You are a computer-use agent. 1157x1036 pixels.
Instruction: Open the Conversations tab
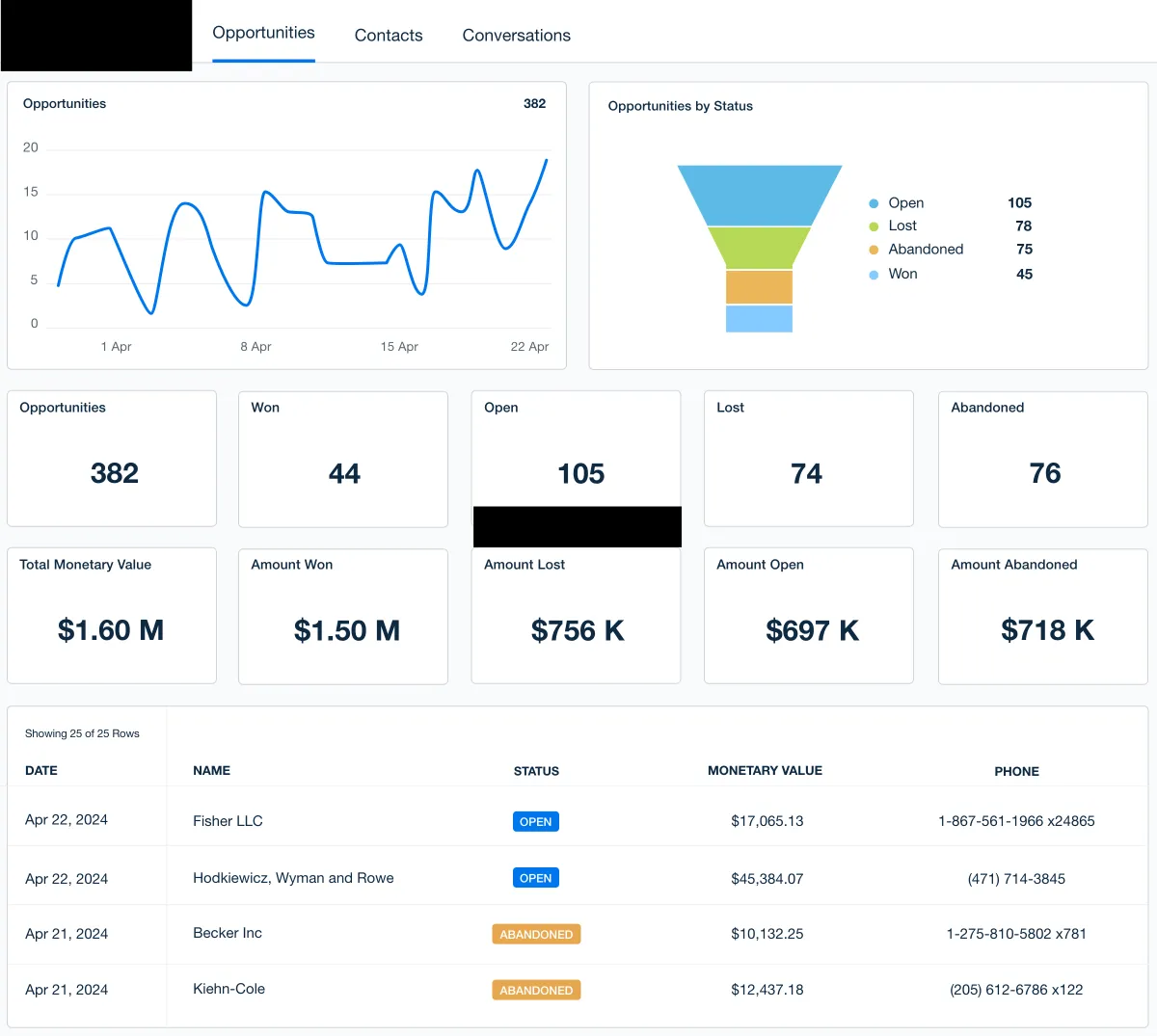click(516, 35)
